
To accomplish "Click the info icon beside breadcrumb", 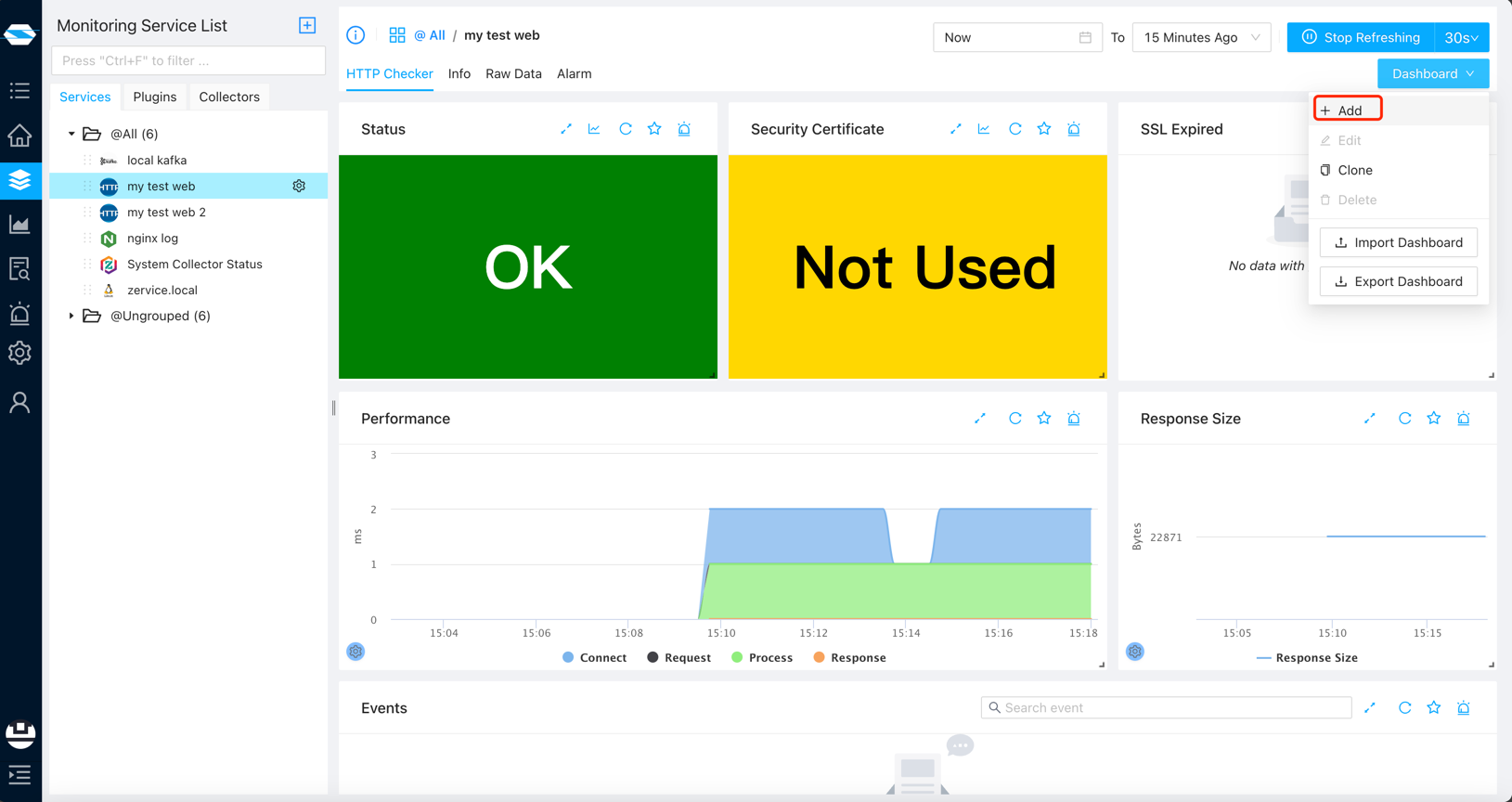I will click(x=355, y=35).
